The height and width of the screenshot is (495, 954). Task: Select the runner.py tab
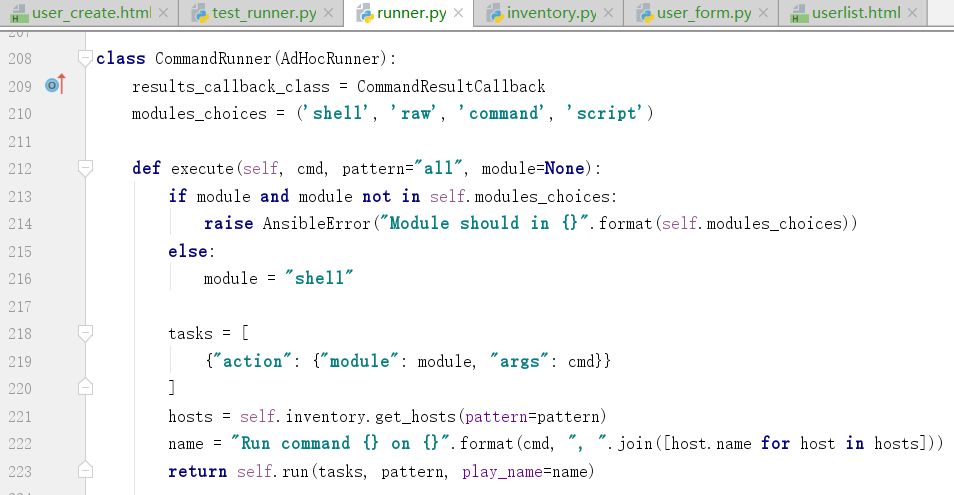pos(411,13)
